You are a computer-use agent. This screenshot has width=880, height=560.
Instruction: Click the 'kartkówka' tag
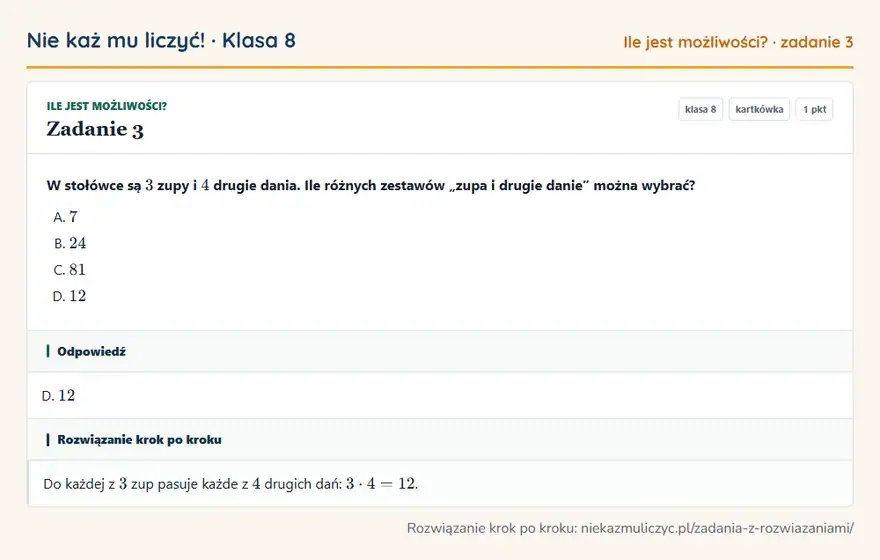(759, 109)
